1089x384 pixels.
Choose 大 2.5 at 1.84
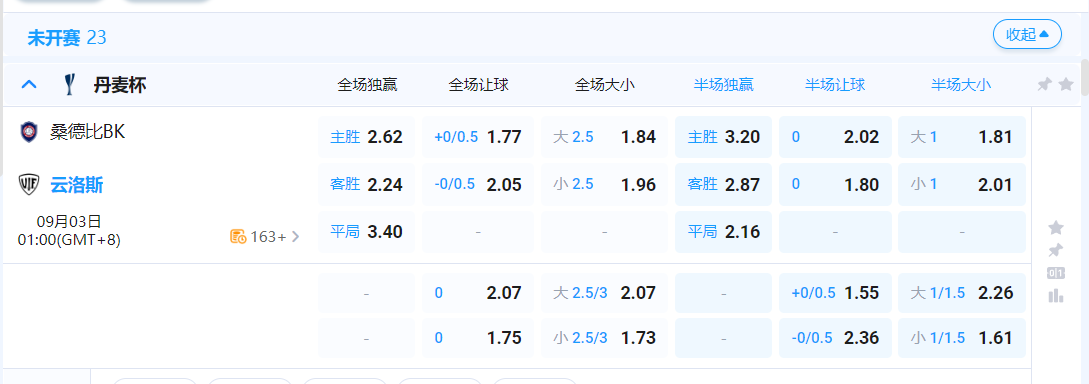coord(604,137)
